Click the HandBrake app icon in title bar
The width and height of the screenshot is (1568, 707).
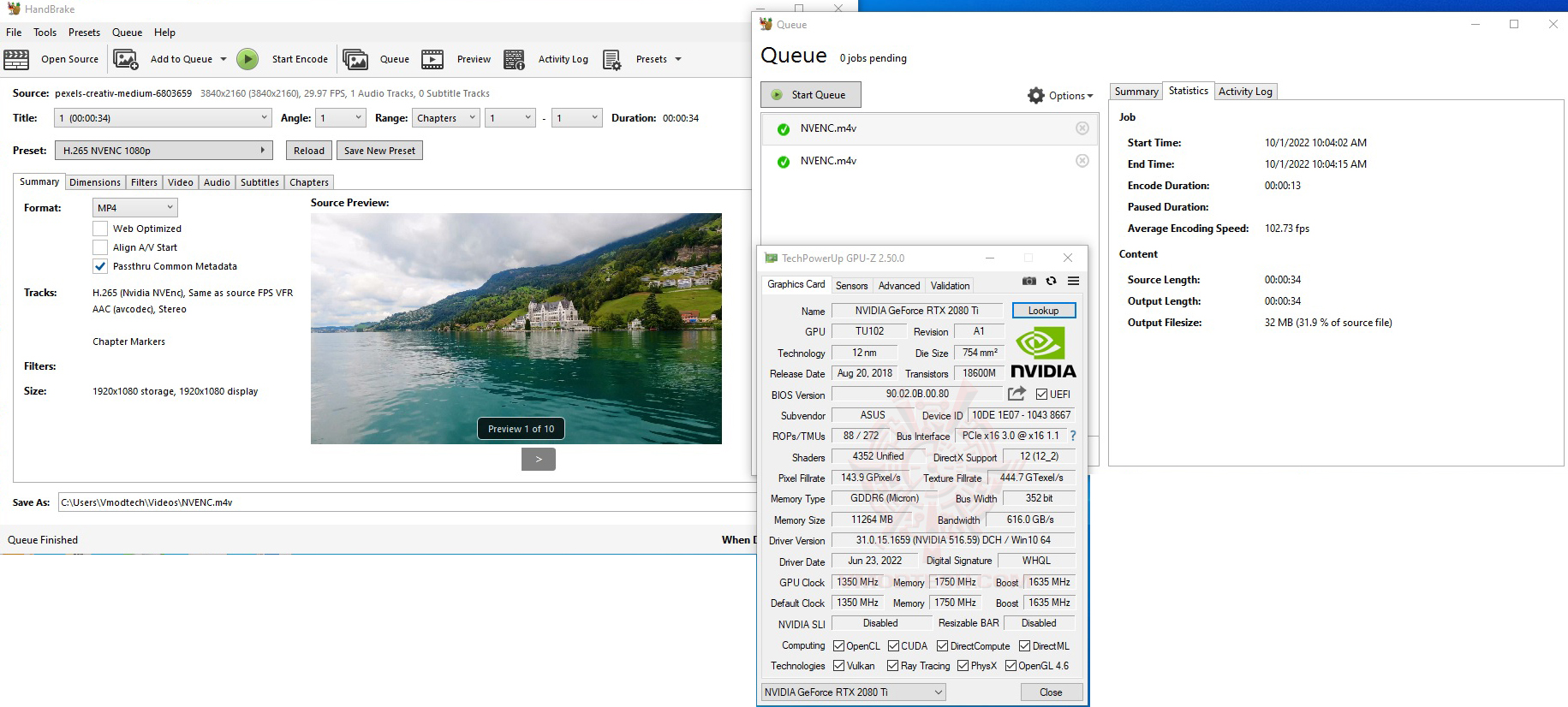(x=14, y=9)
